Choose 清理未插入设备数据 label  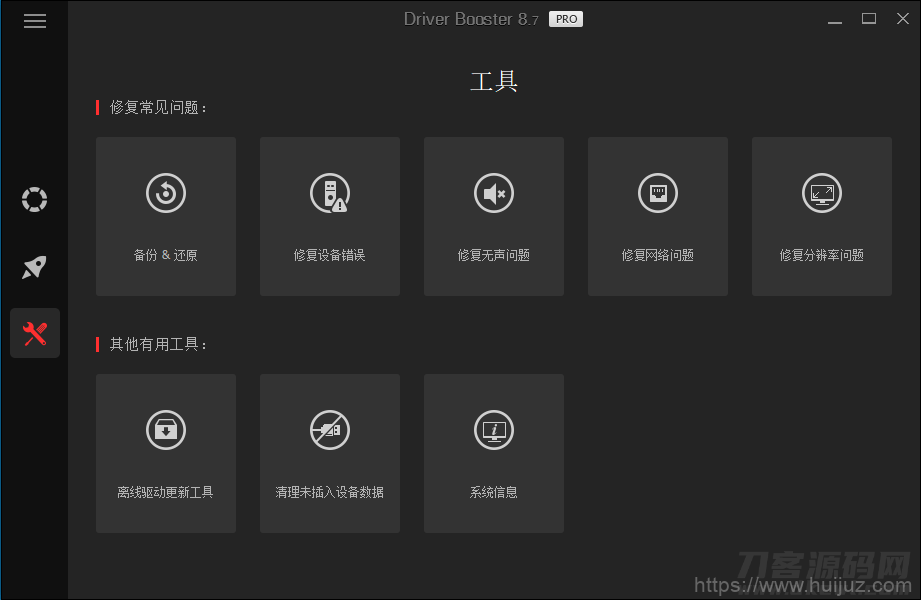tap(330, 492)
